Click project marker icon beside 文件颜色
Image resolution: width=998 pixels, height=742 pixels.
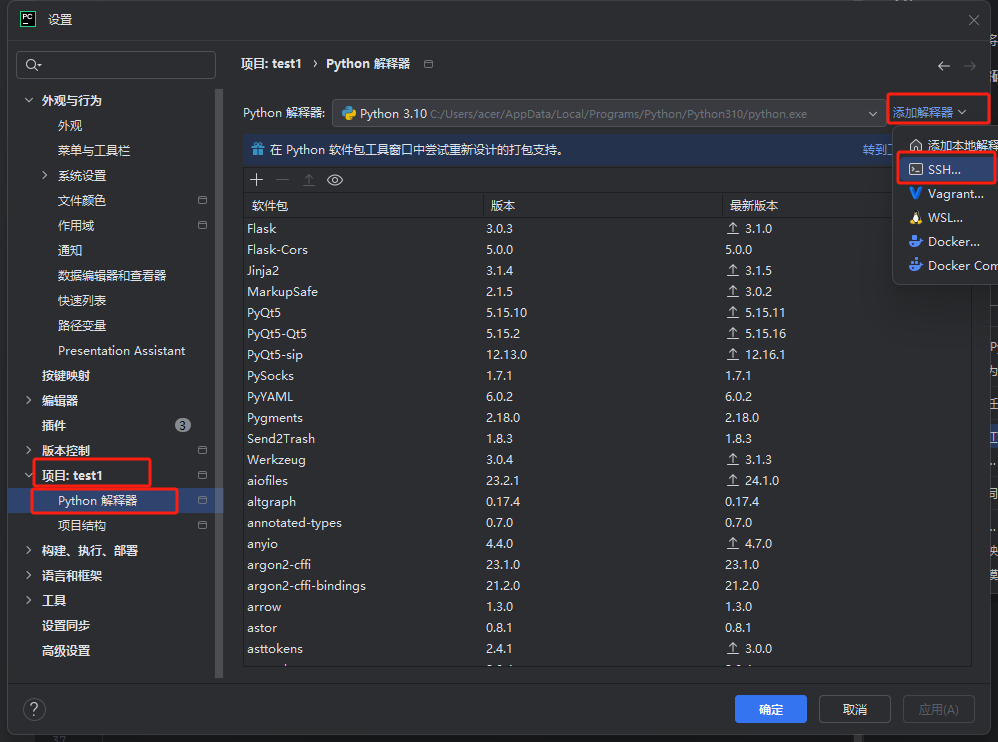click(x=202, y=200)
